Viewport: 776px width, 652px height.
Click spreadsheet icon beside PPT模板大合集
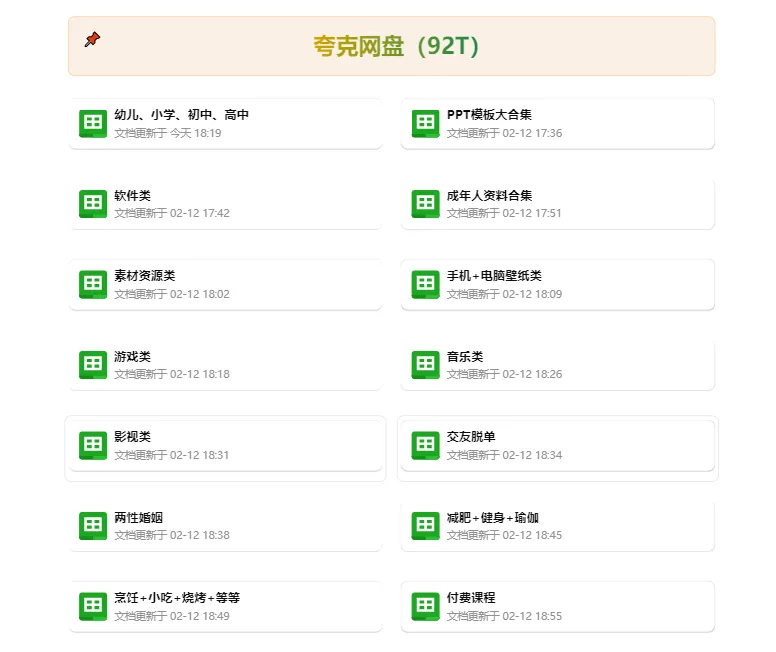pos(425,124)
